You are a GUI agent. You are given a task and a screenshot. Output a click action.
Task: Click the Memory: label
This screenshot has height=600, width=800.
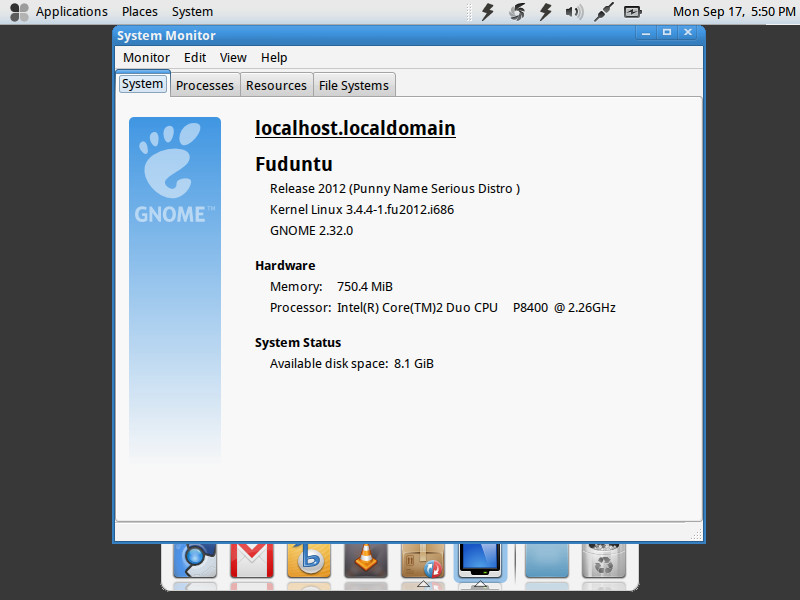pyautogui.click(x=296, y=287)
